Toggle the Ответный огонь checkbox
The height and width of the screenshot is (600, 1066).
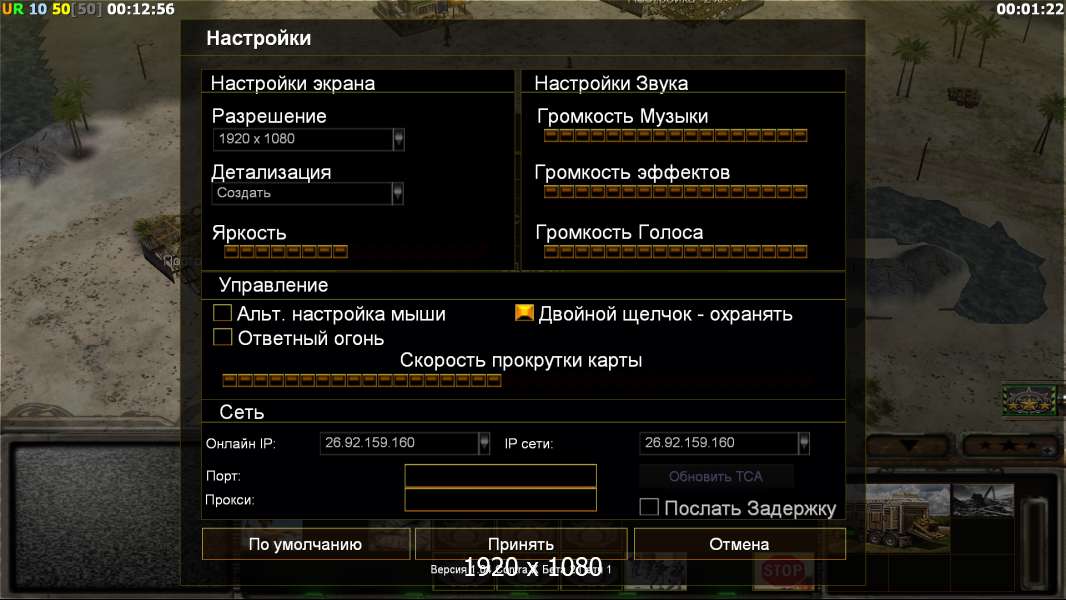pos(222,337)
